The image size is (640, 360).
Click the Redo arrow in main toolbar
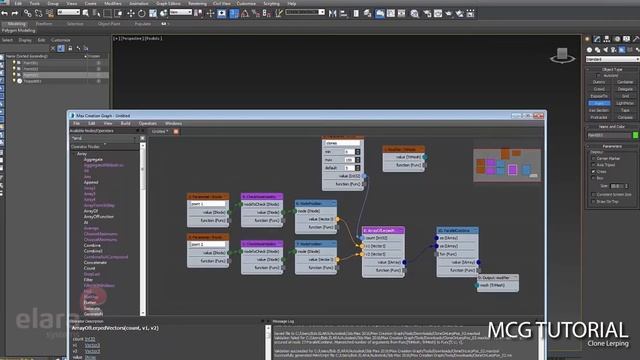(15, 13)
